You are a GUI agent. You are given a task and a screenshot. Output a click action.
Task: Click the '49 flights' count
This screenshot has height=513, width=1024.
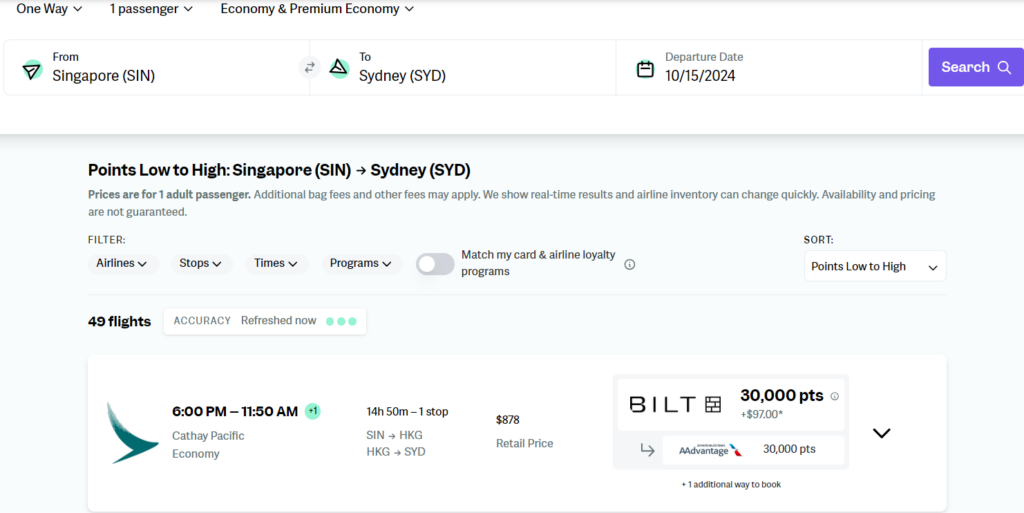120,321
